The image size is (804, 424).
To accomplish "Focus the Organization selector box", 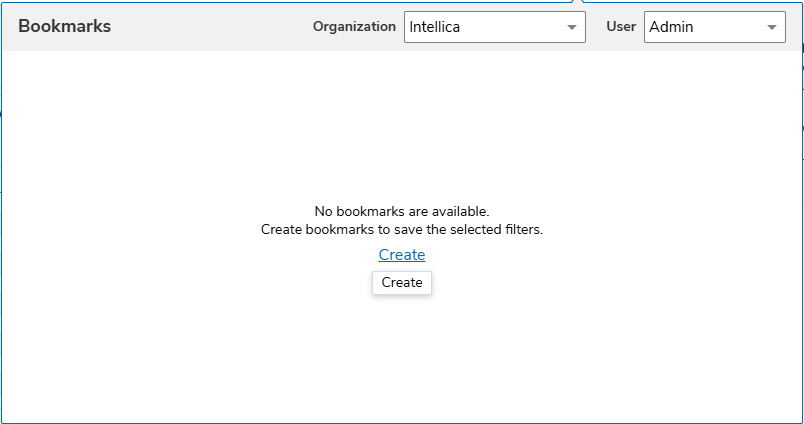I will pos(480,27).
